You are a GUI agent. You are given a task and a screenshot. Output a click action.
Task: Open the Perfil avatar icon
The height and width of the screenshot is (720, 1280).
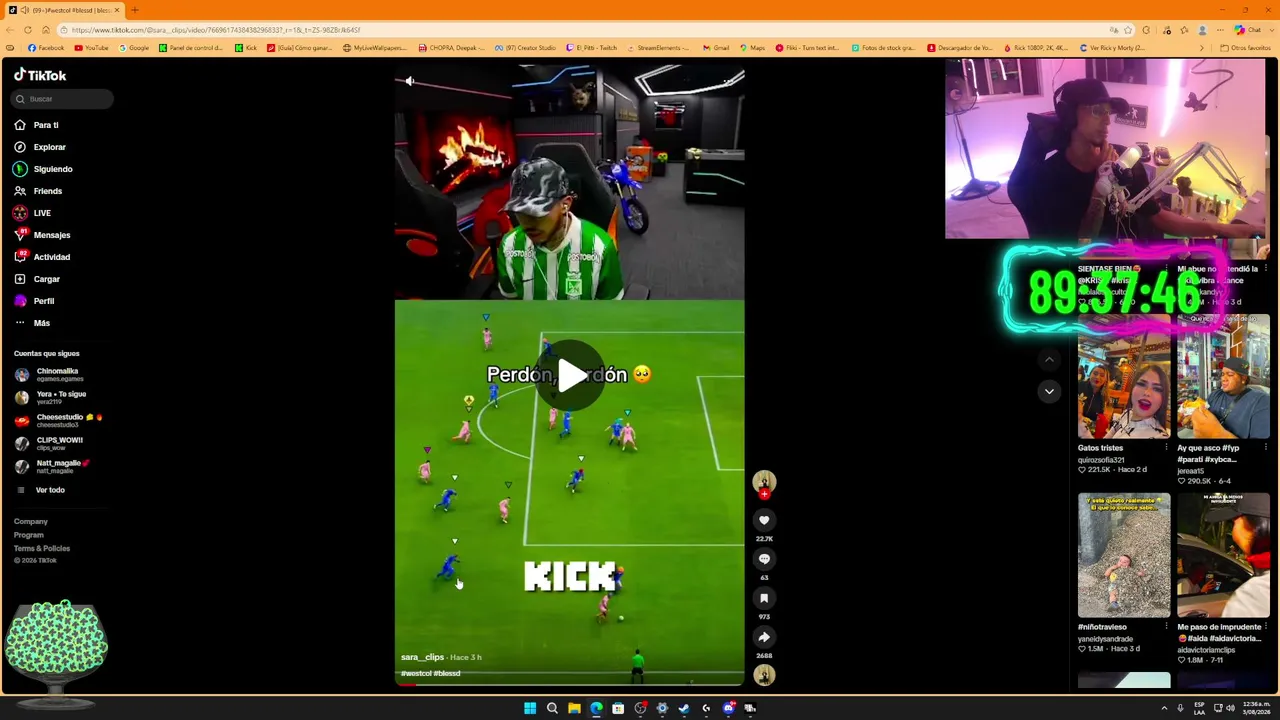click(x=20, y=301)
